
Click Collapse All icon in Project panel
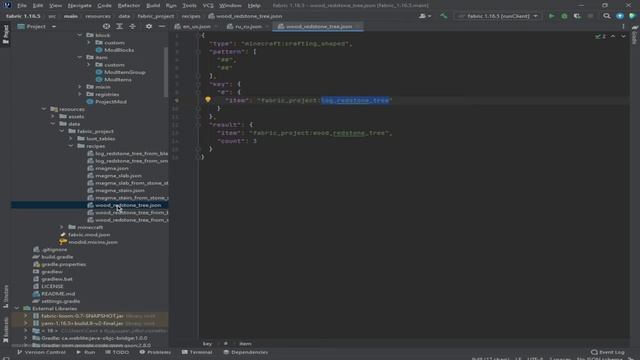click(132, 27)
